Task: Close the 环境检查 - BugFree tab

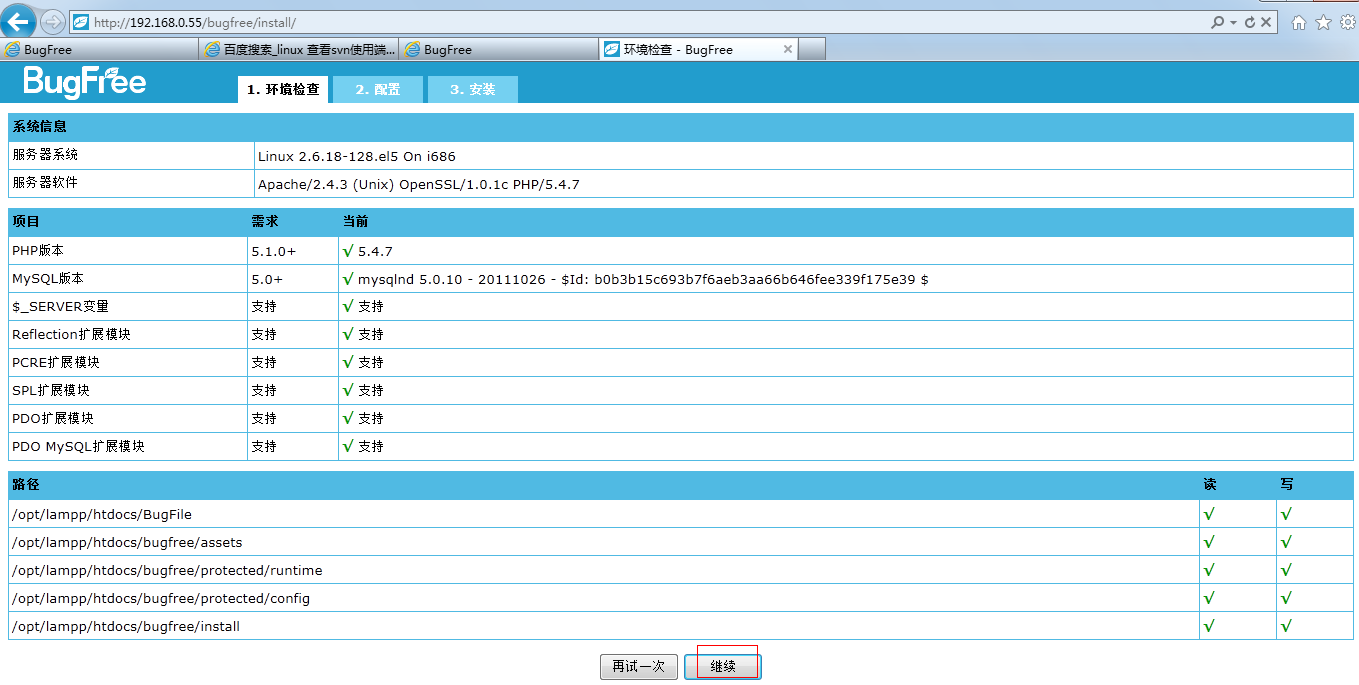Action: pos(787,49)
